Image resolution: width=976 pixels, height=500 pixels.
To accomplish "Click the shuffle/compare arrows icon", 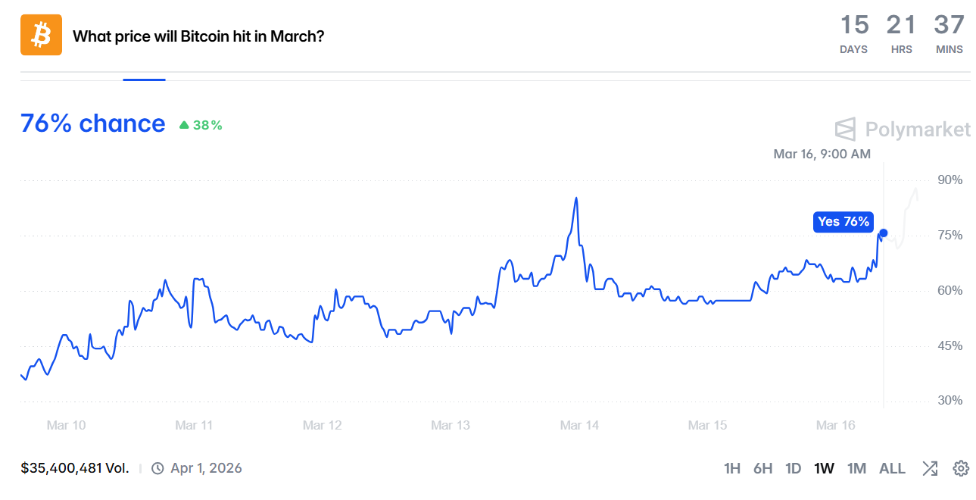I will 930,468.
